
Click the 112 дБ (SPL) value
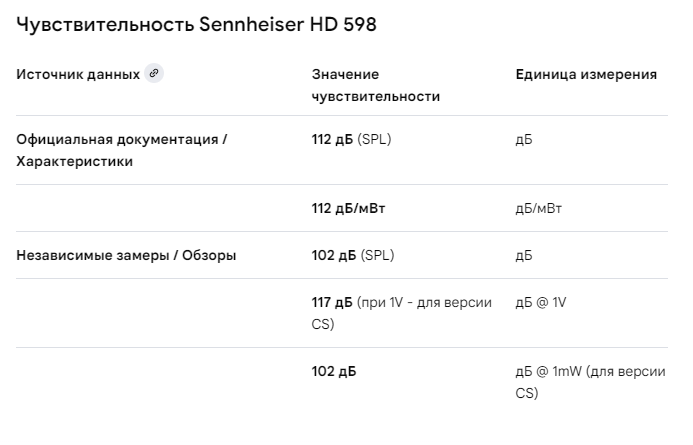click(351, 139)
